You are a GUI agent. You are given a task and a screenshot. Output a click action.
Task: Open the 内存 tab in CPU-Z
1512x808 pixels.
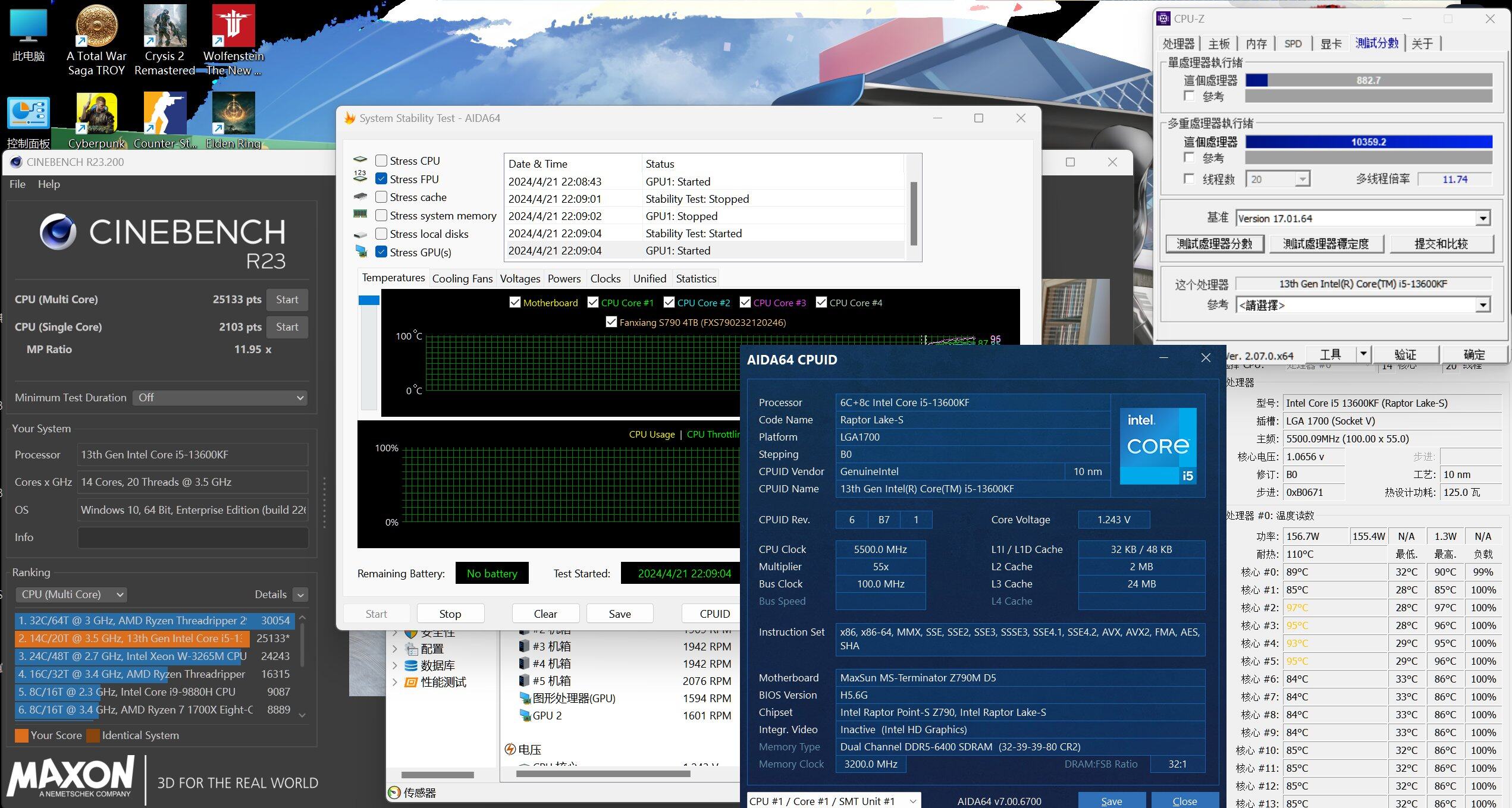(x=1256, y=43)
